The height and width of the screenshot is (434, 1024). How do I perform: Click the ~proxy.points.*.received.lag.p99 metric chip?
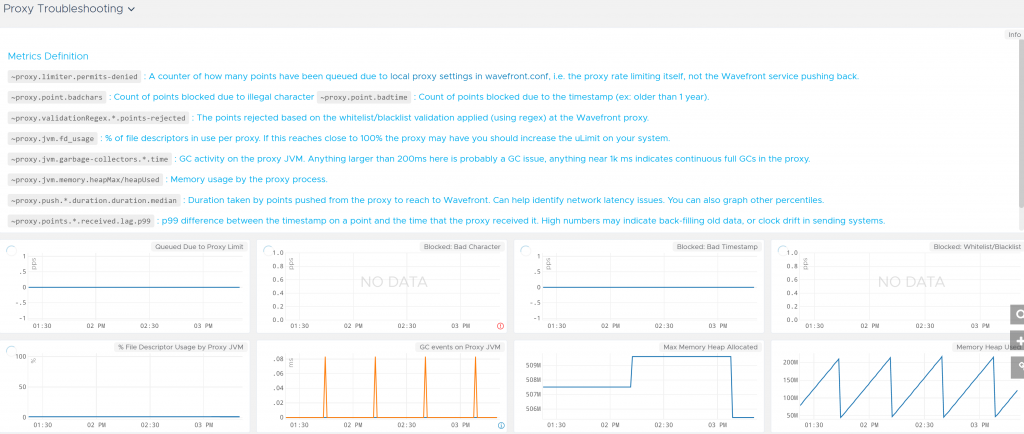tap(82, 221)
